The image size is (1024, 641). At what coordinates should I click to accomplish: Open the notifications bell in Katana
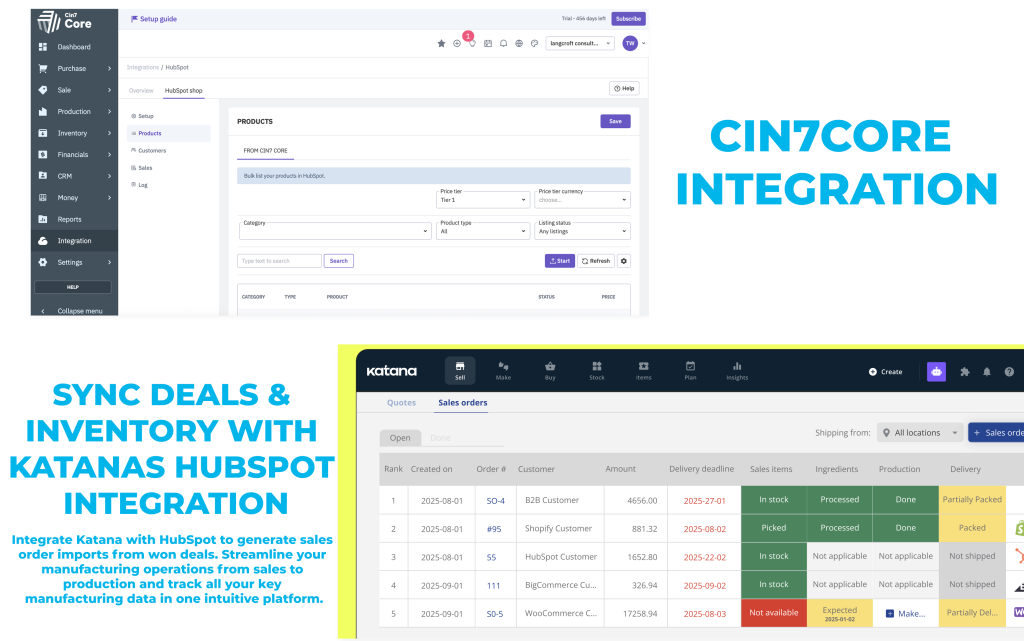click(x=987, y=372)
